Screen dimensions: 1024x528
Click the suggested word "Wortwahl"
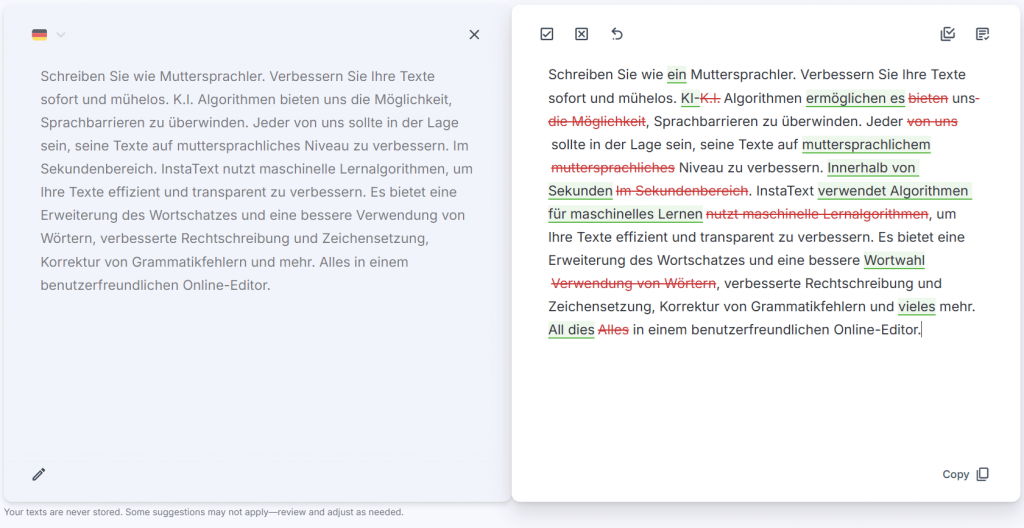point(894,261)
